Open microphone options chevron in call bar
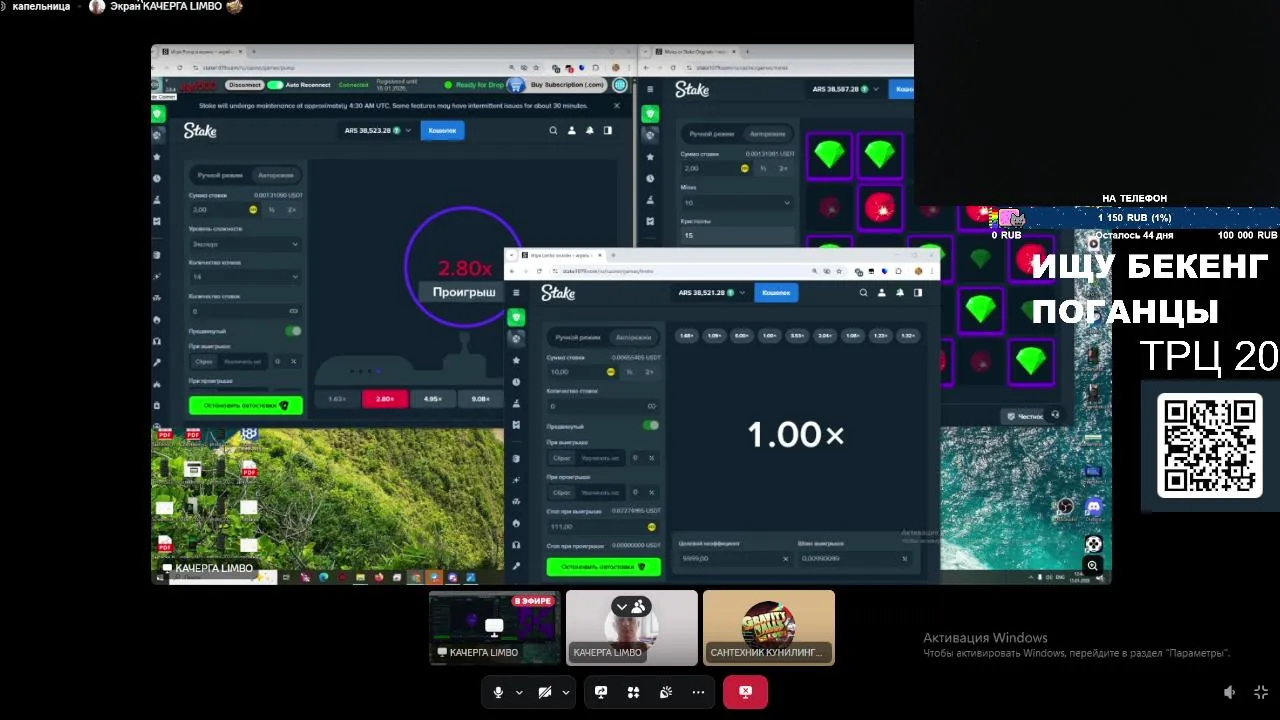The image size is (1280, 720). pos(519,692)
